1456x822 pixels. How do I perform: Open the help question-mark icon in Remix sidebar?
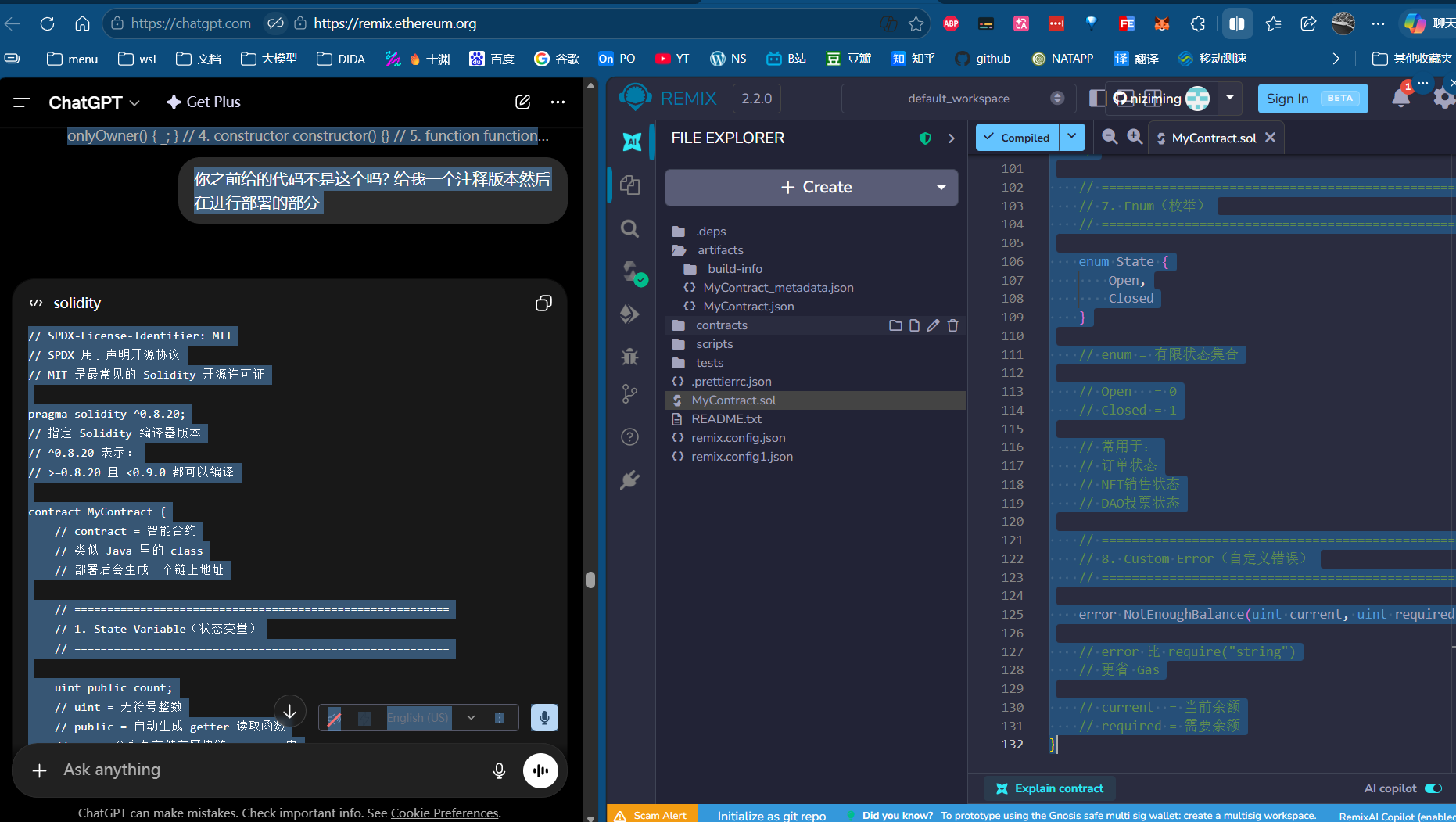pos(629,437)
